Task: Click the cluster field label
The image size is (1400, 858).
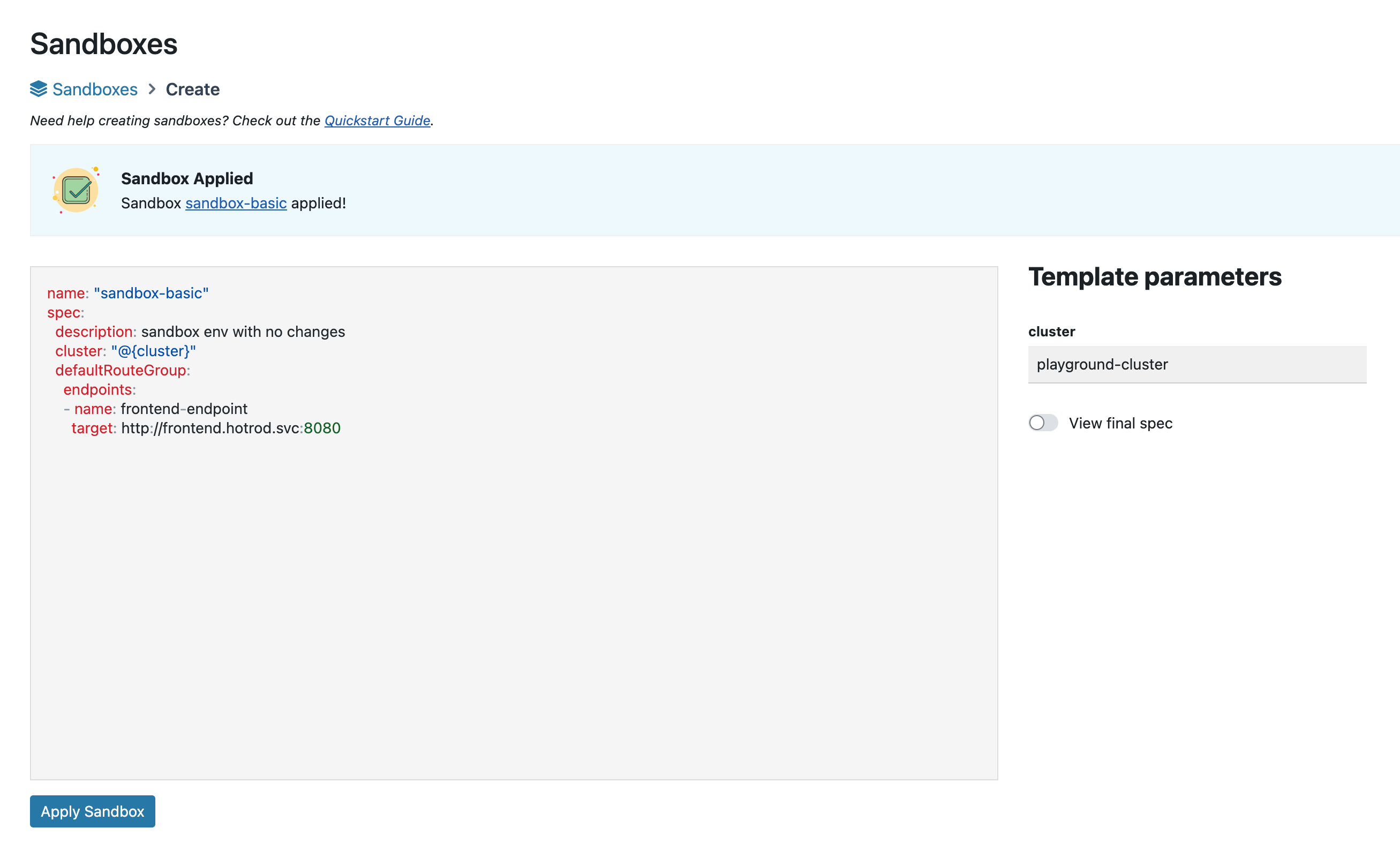Action: pos(1052,332)
